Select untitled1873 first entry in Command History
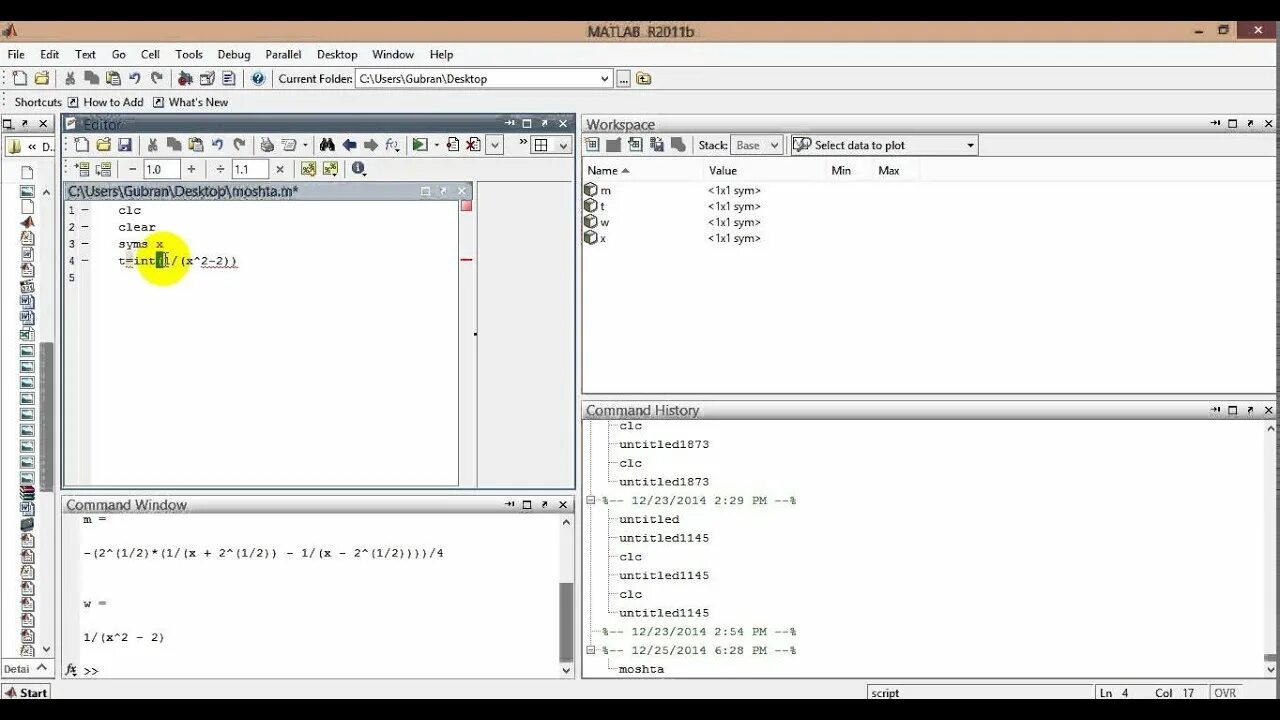Image resolution: width=1280 pixels, height=720 pixels. coord(663,444)
